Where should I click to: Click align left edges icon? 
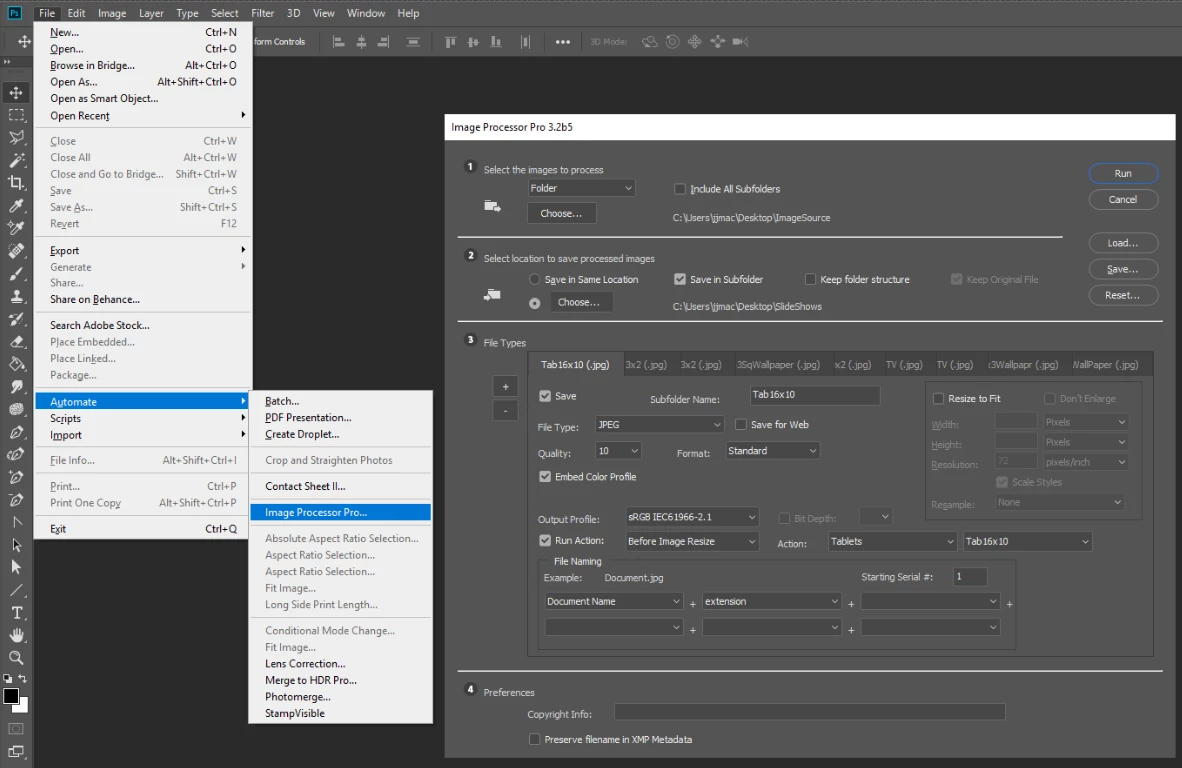(338, 42)
